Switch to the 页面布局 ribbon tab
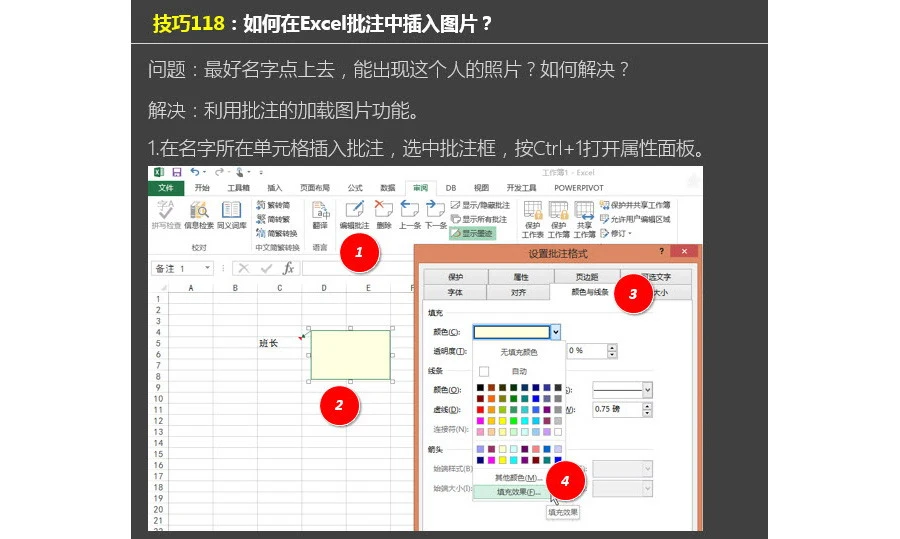Screen dimensions: 900x539 315,188
